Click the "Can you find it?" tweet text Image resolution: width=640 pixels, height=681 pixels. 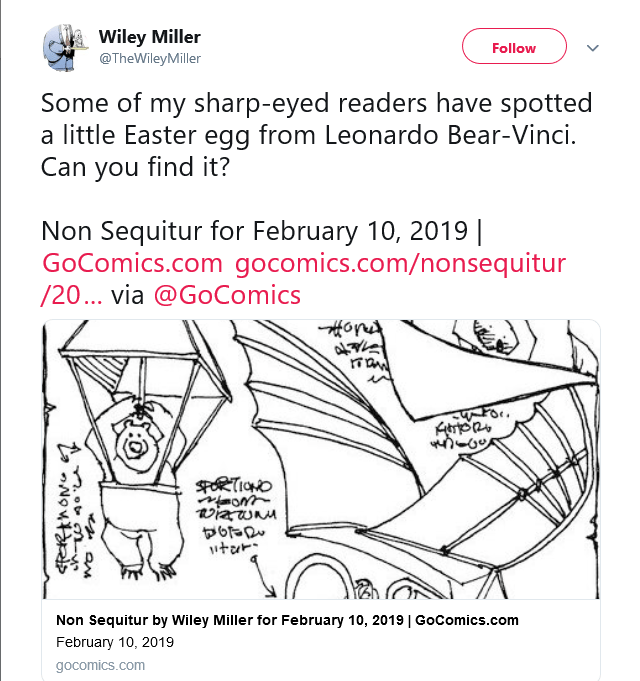pyautogui.click(x=135, y=167)
